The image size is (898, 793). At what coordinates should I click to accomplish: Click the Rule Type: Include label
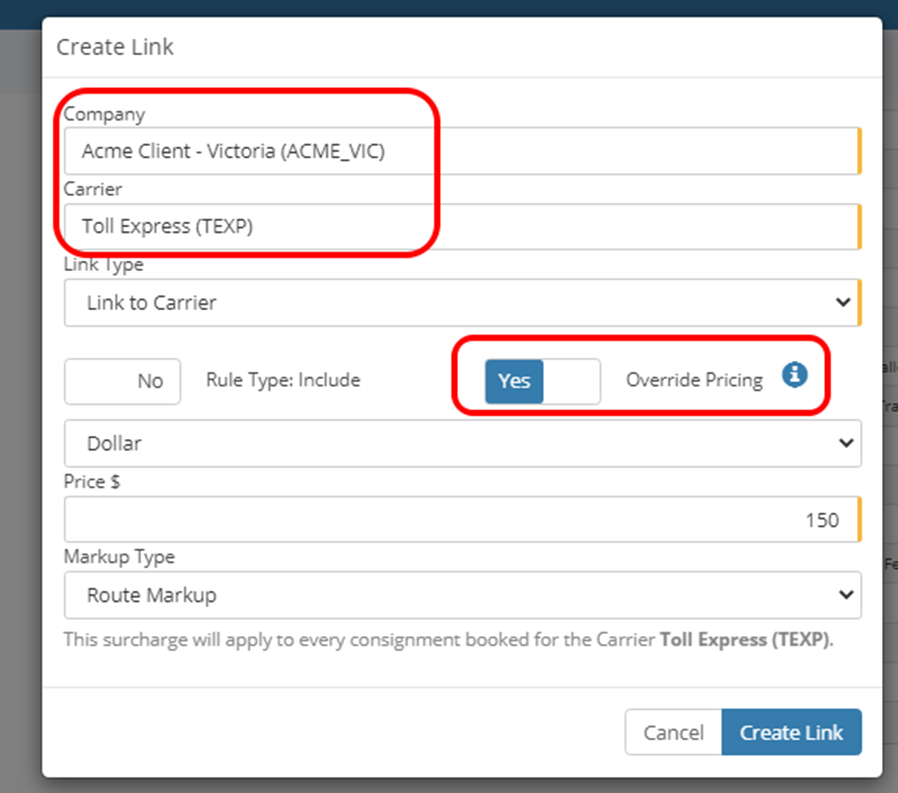point(283,380)
